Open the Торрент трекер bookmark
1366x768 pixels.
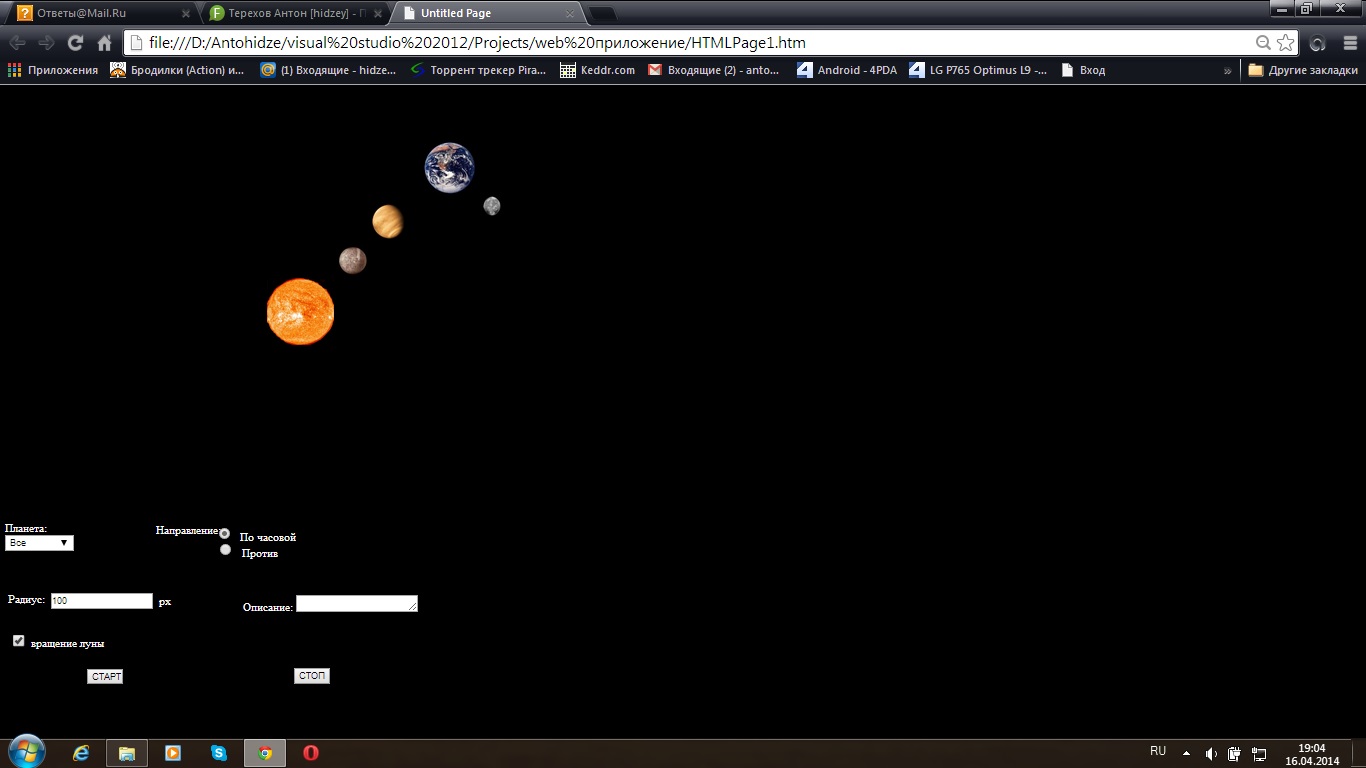[x=478, y=70]
